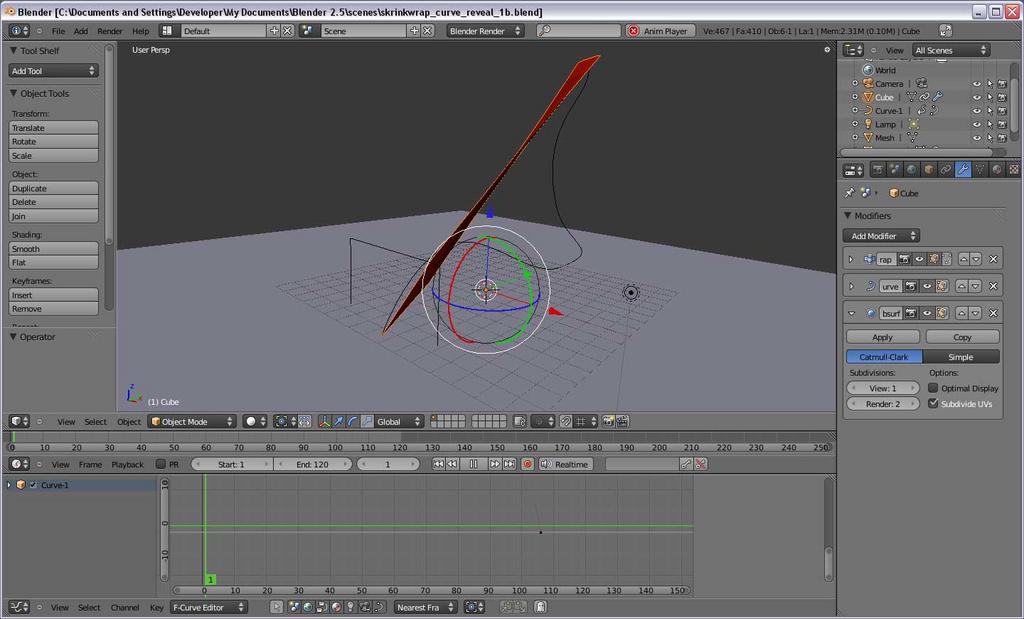
Task: Click the record auto-keyframe red button
Action: [x=528, y=464]
